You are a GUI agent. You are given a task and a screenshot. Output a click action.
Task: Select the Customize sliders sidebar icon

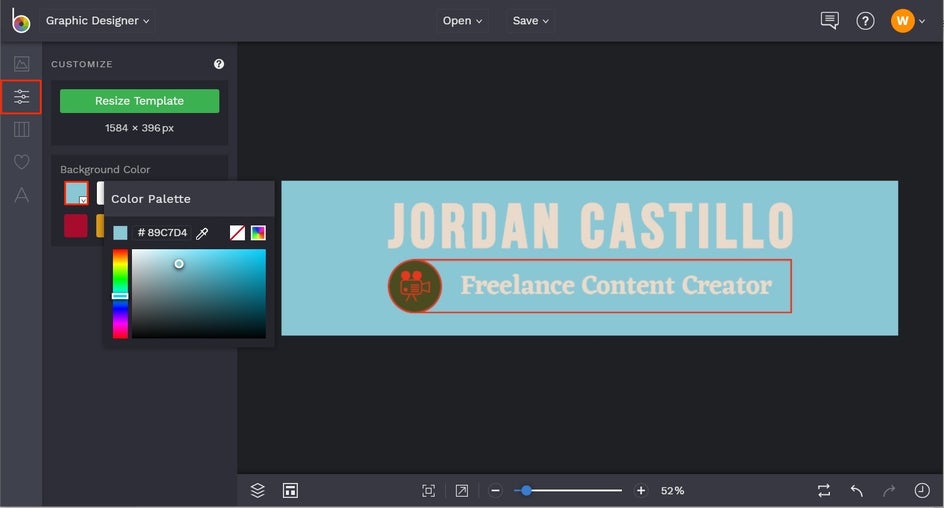click(21, 97)
